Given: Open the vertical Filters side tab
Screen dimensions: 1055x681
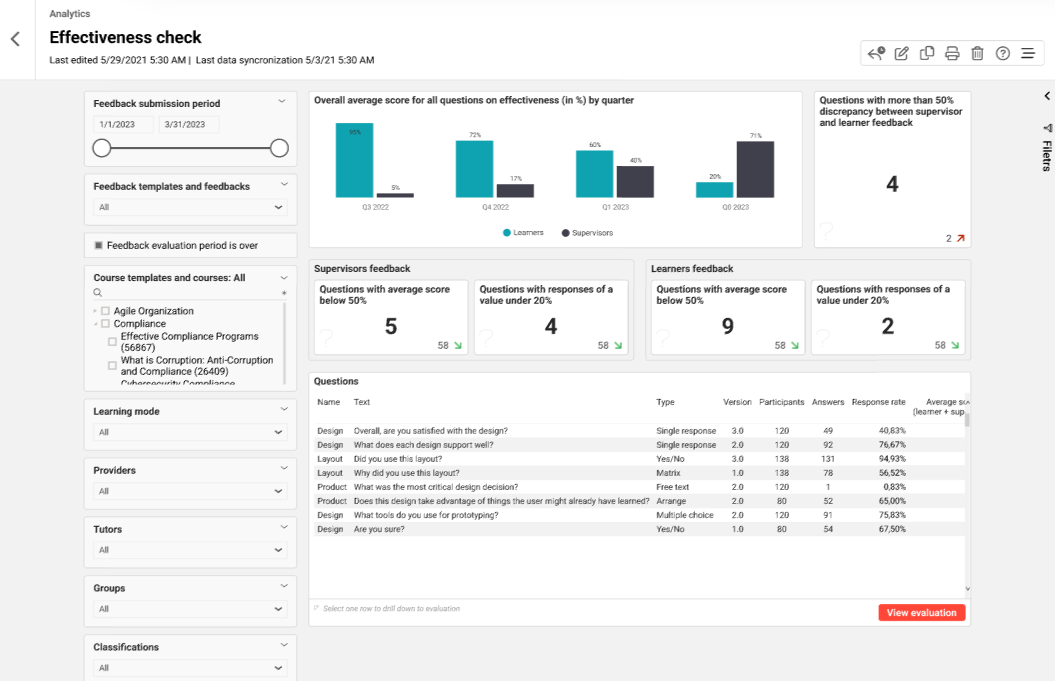Looking at the screenshot, I should 1046,150.
